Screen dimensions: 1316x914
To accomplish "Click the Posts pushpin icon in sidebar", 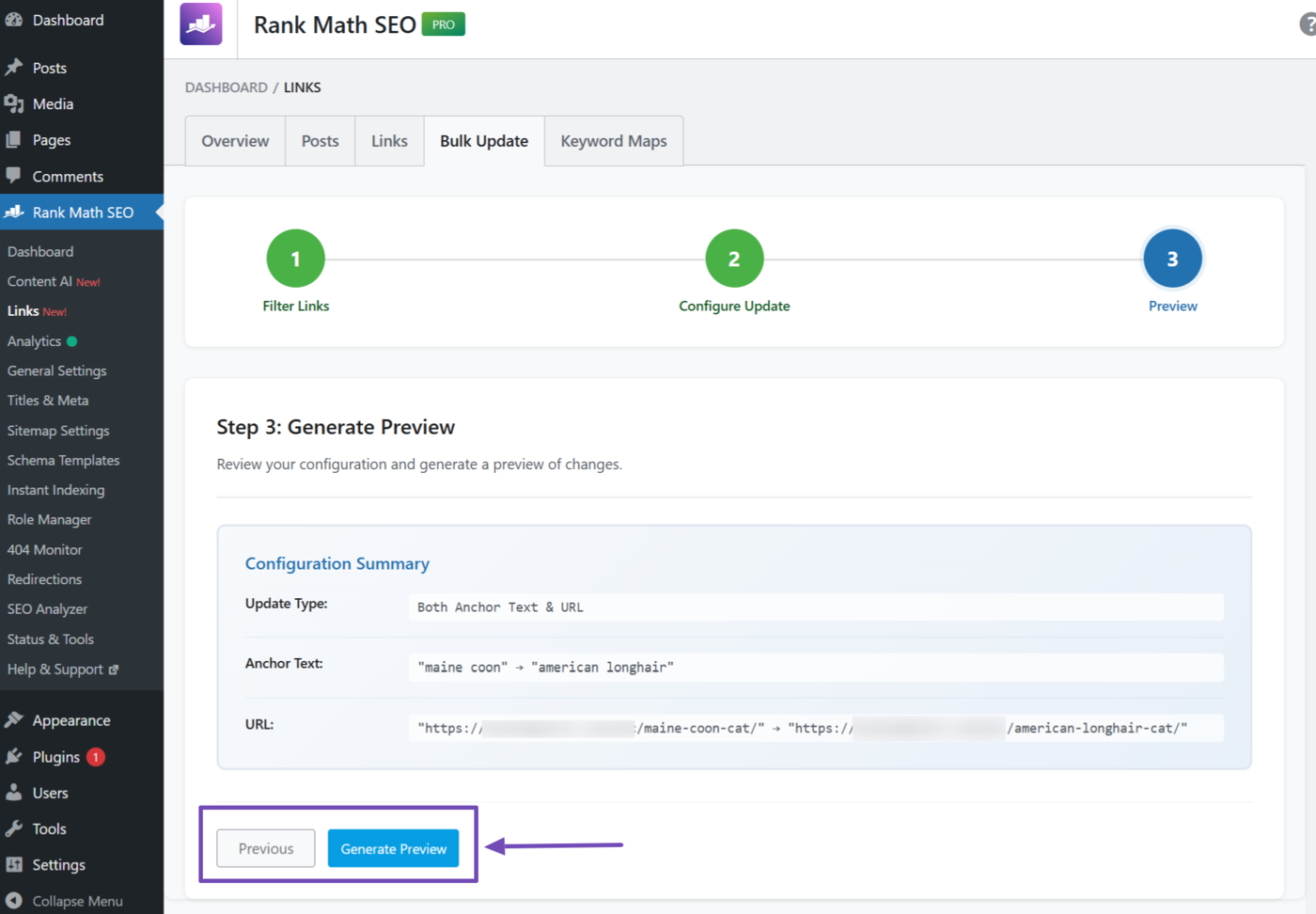I will coord(14,68).
